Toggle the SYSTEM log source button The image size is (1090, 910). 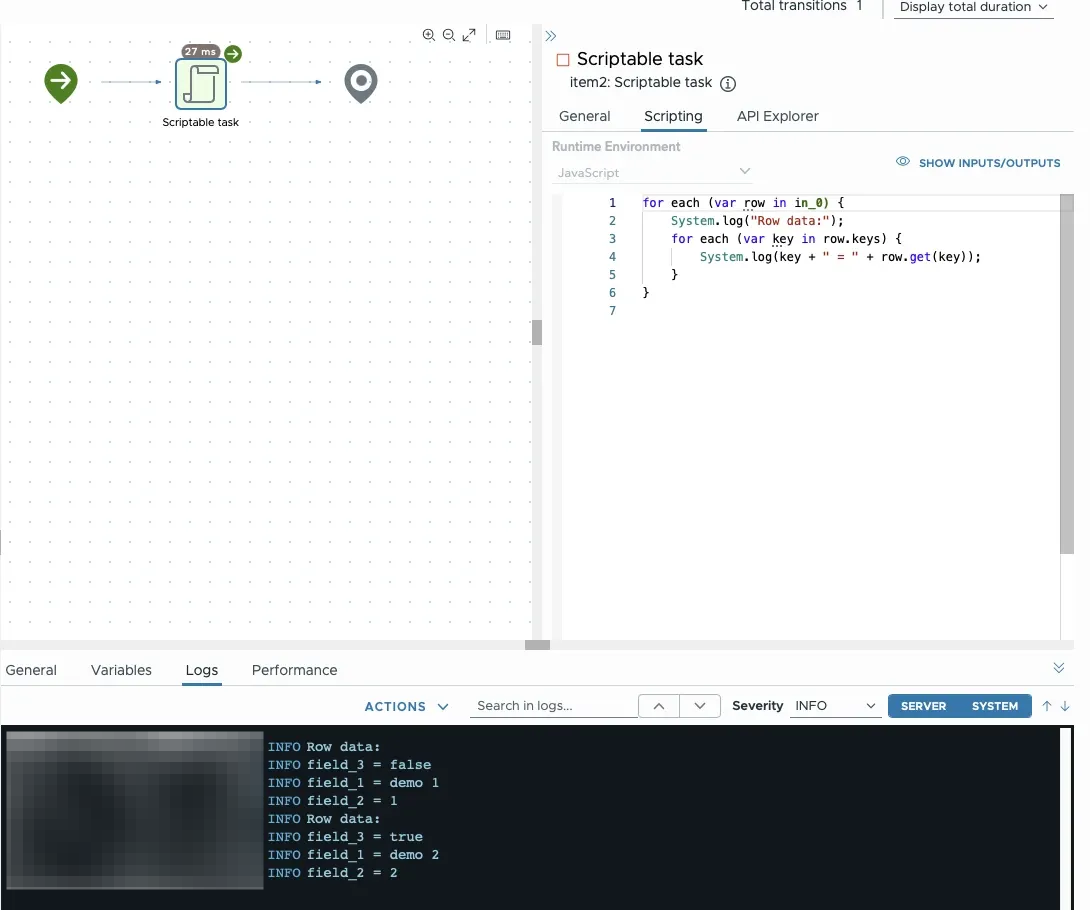(x=995, y=706)
